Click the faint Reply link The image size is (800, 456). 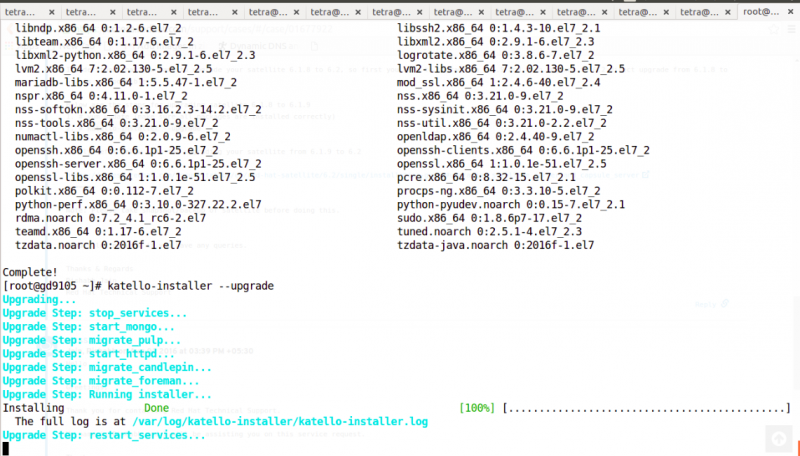click(706, 305)
